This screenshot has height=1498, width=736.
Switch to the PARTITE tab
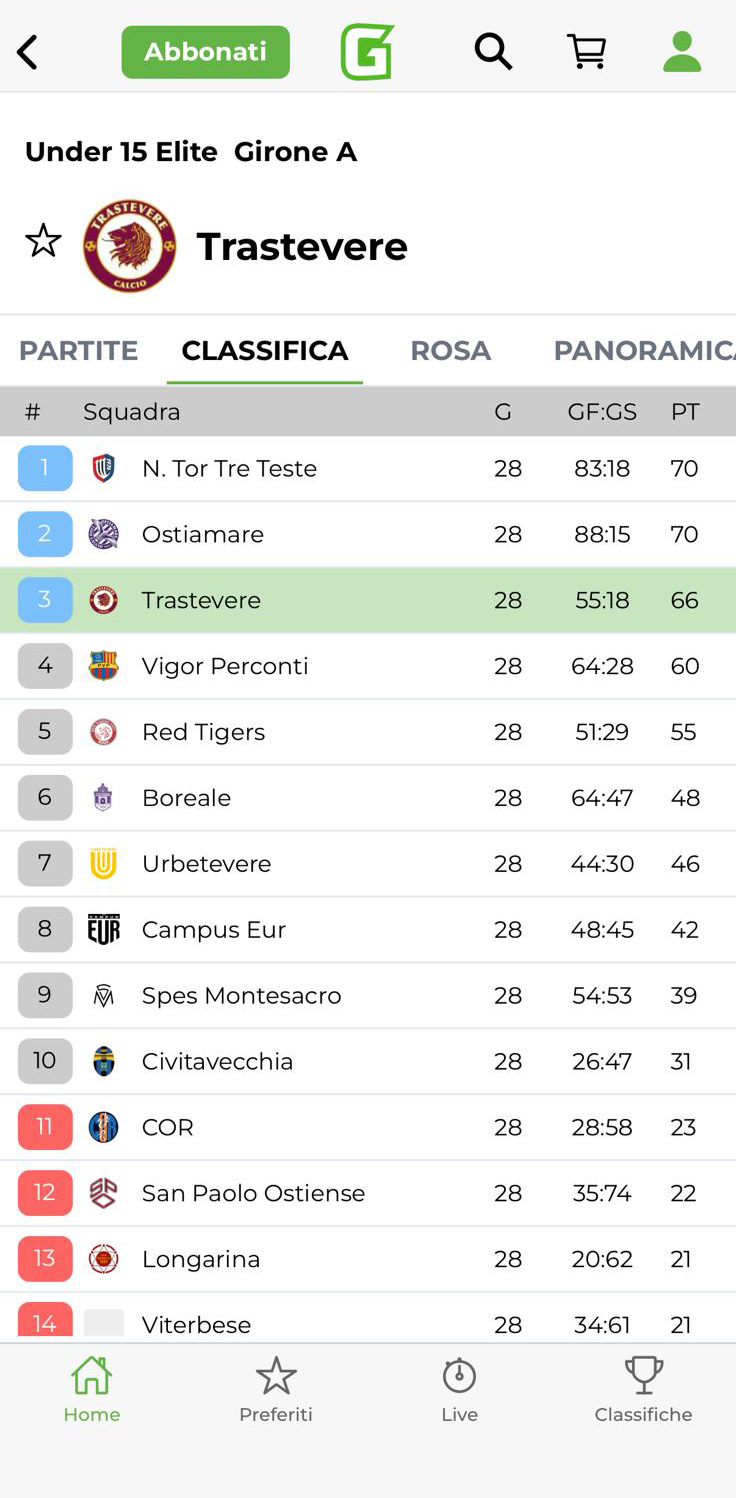tap(78, 351)
